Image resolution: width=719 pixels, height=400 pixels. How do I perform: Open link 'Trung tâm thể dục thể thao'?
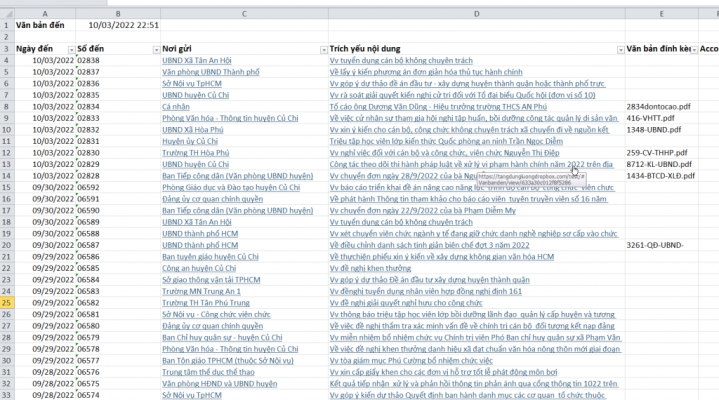(x=208, y=372)
